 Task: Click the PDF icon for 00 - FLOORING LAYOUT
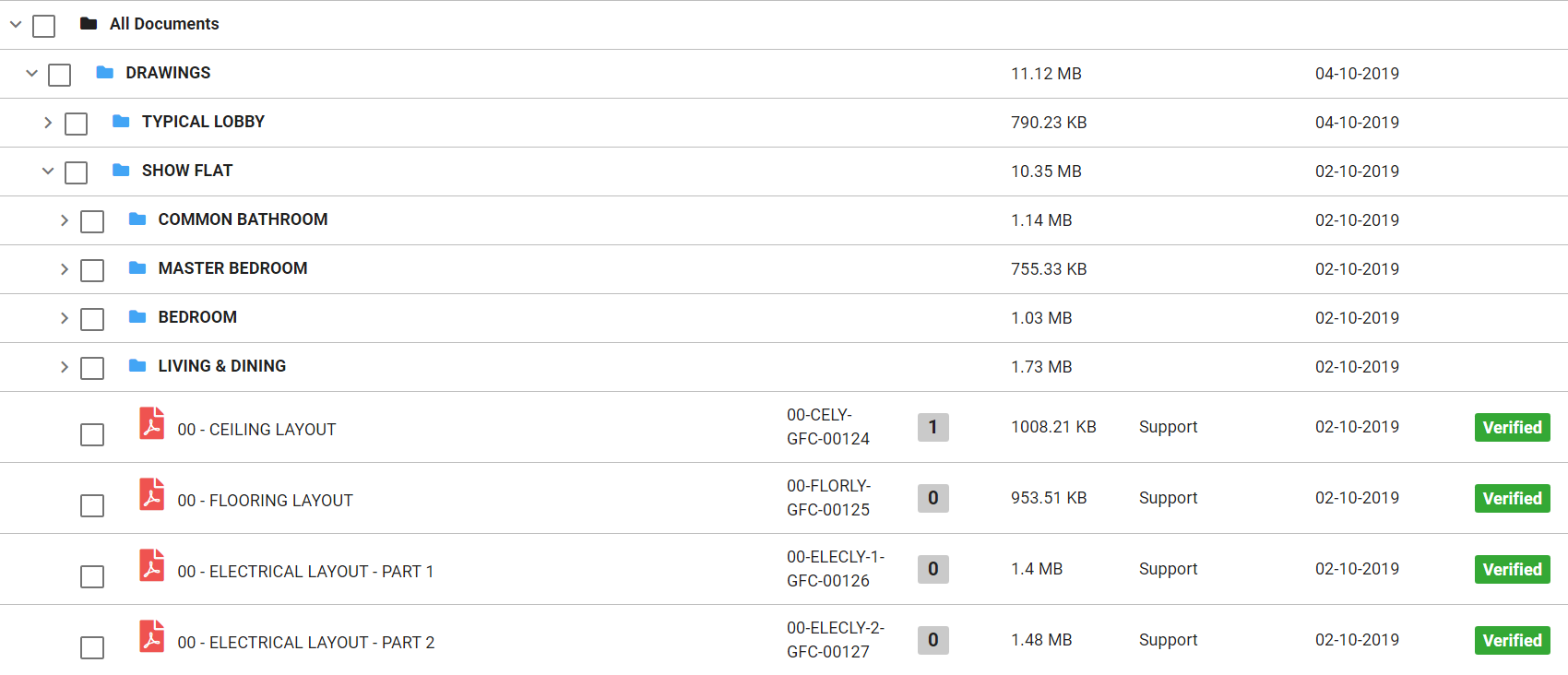tap(152, 494)
